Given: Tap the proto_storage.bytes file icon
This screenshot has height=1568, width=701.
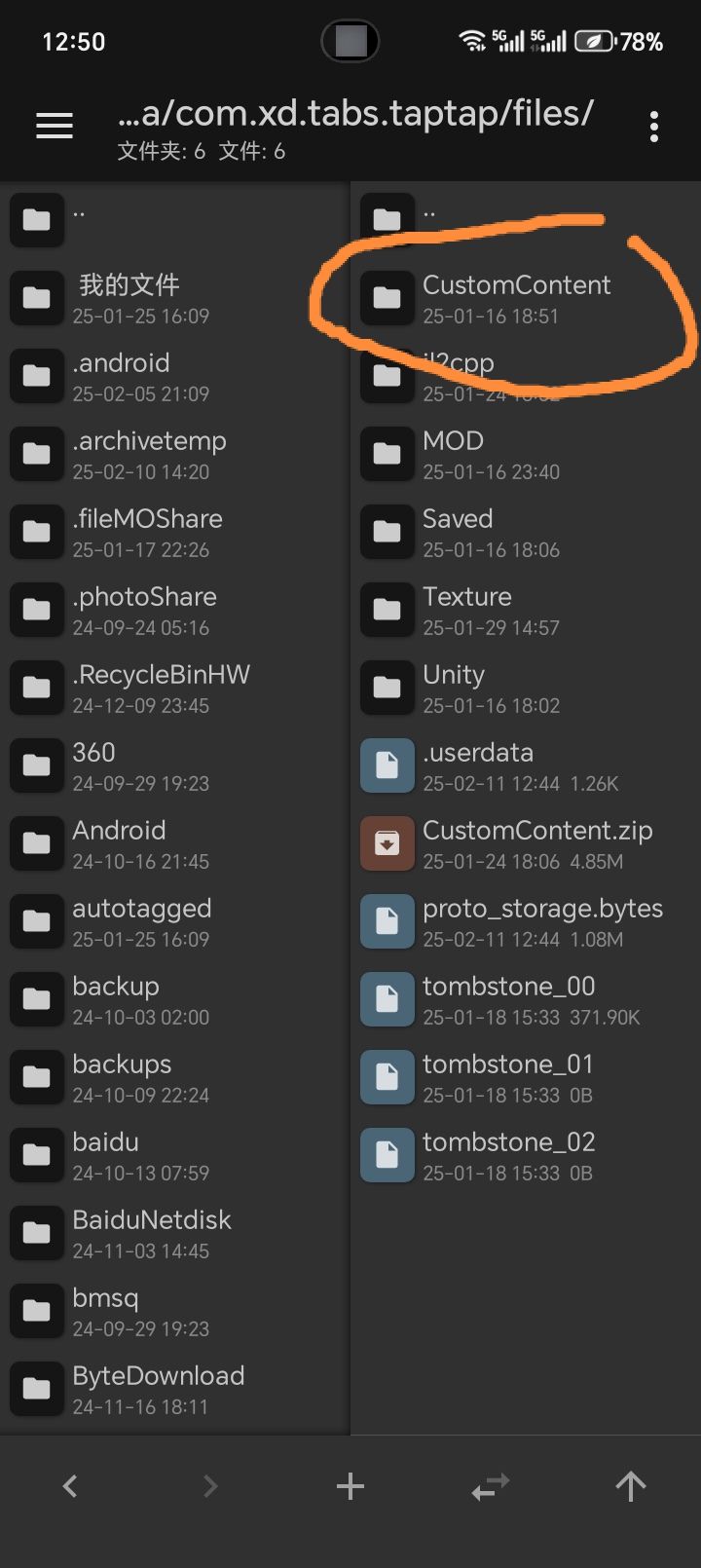Looking at the screenshot, I should pyautogui.click(x=387, y=921).
